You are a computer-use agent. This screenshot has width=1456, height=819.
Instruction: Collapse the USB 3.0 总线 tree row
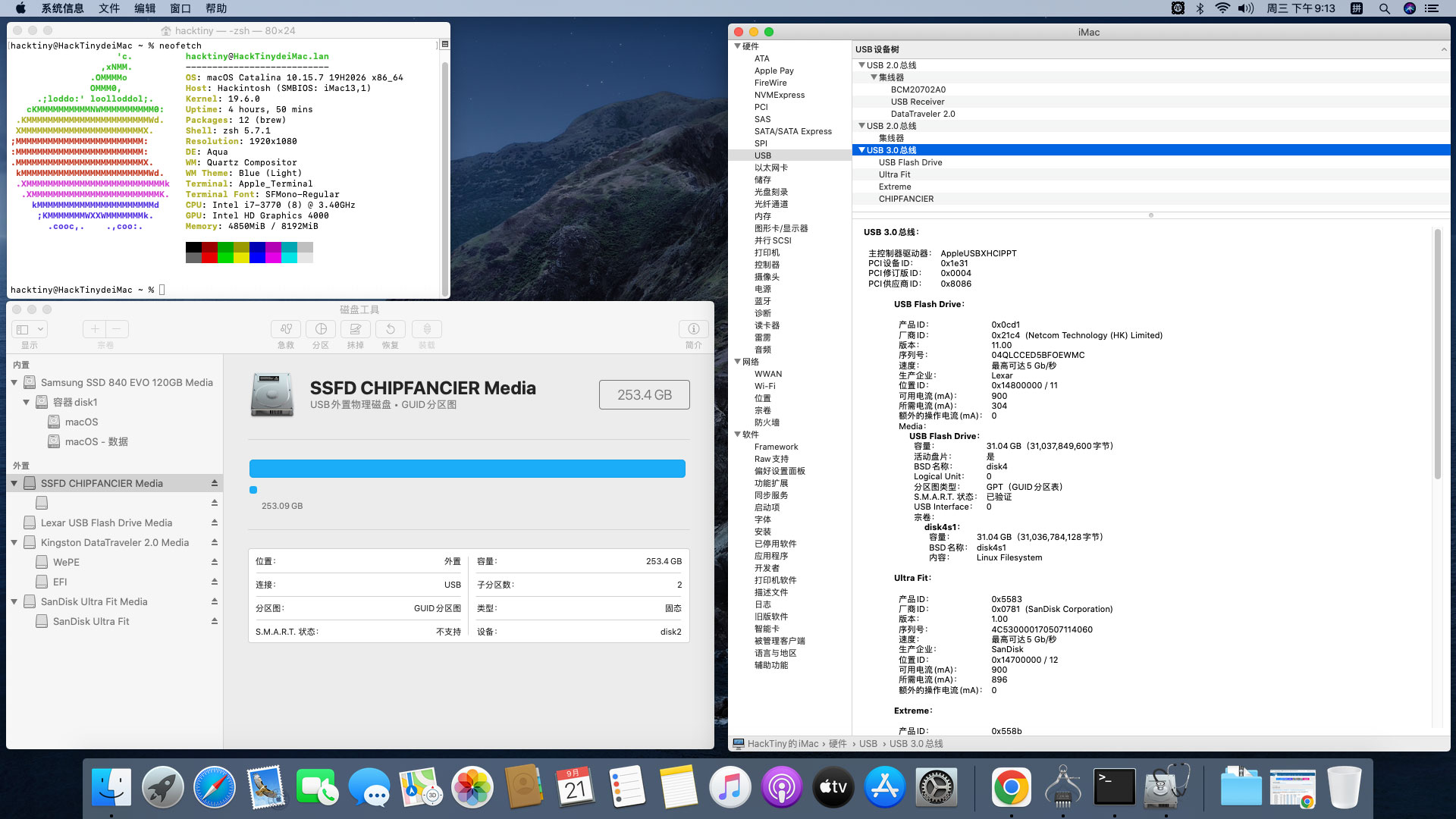[861, 150]
